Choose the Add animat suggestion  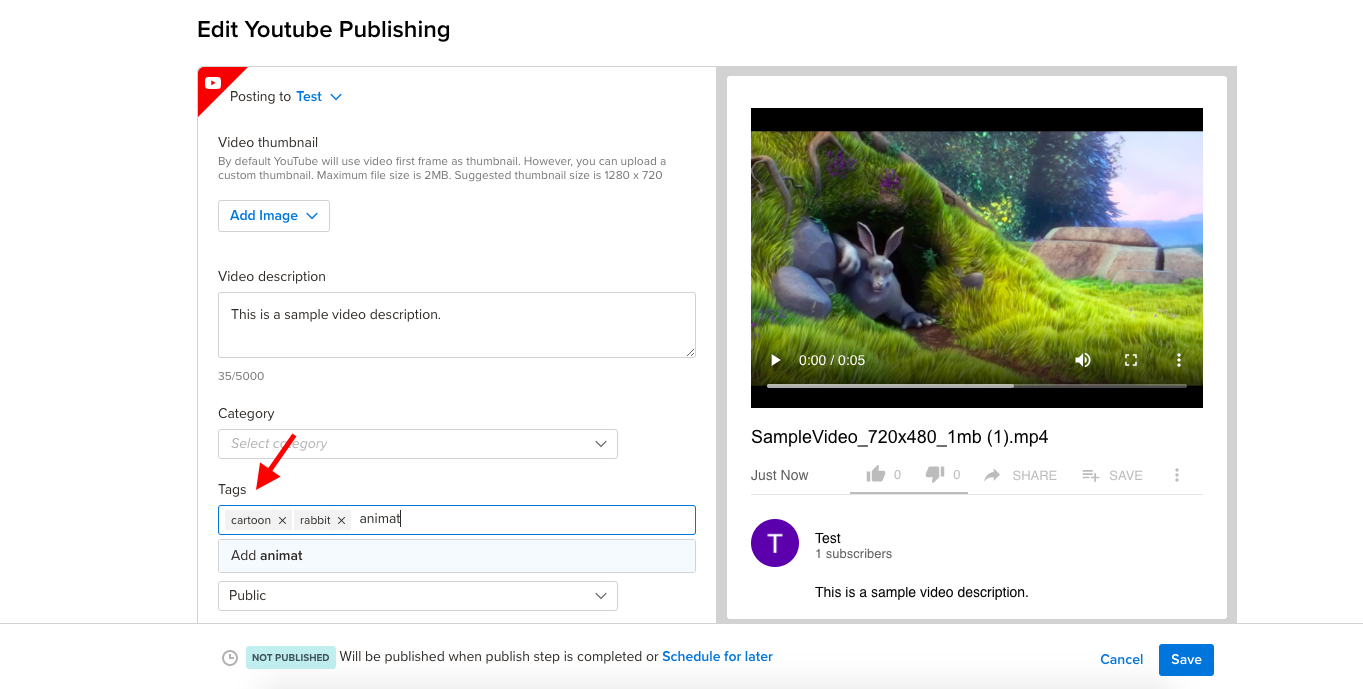[x=457, y=556]
